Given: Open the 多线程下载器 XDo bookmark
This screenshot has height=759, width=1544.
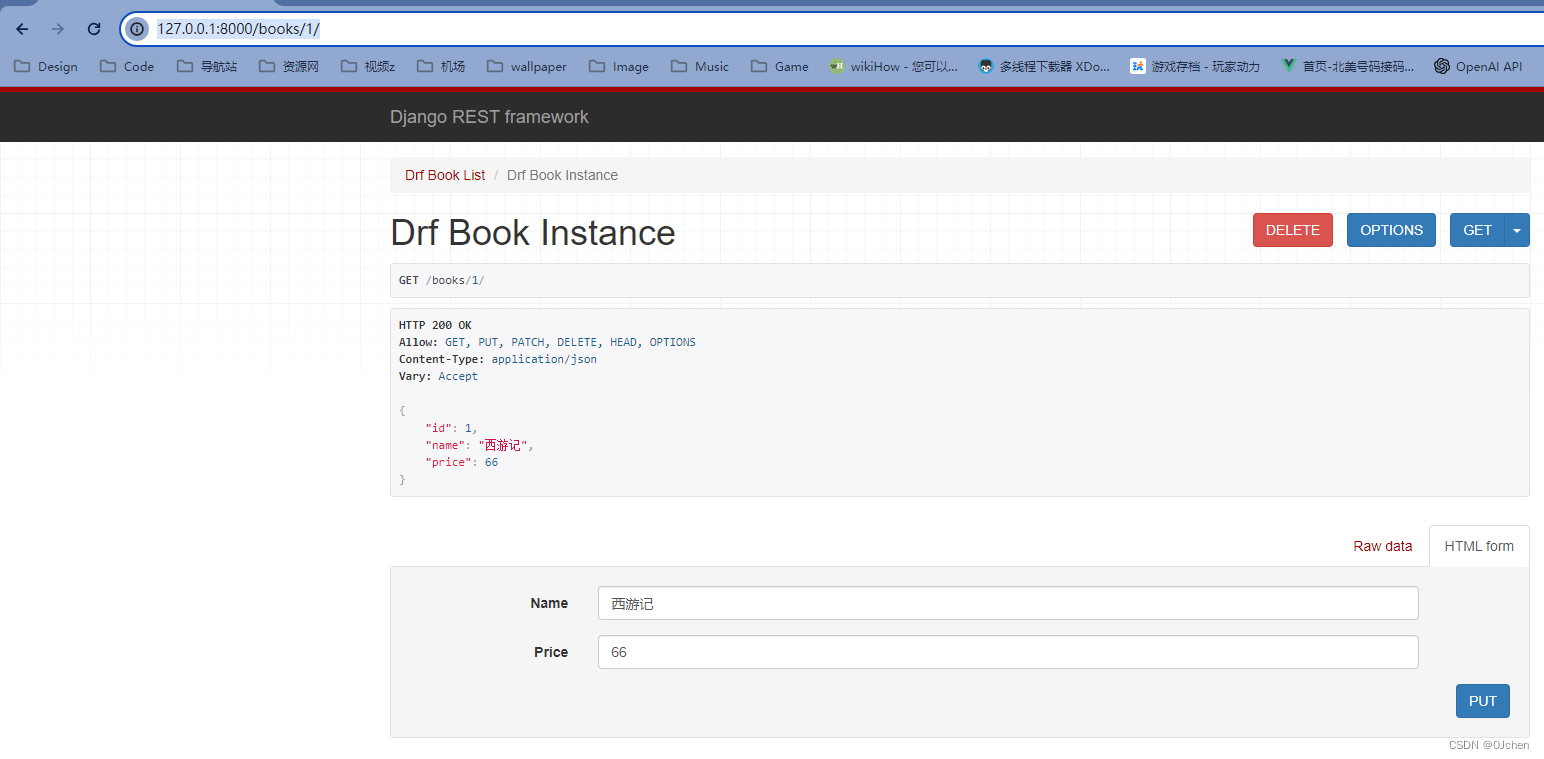Looking at the screenshot, I should [x=1044, y=66].
